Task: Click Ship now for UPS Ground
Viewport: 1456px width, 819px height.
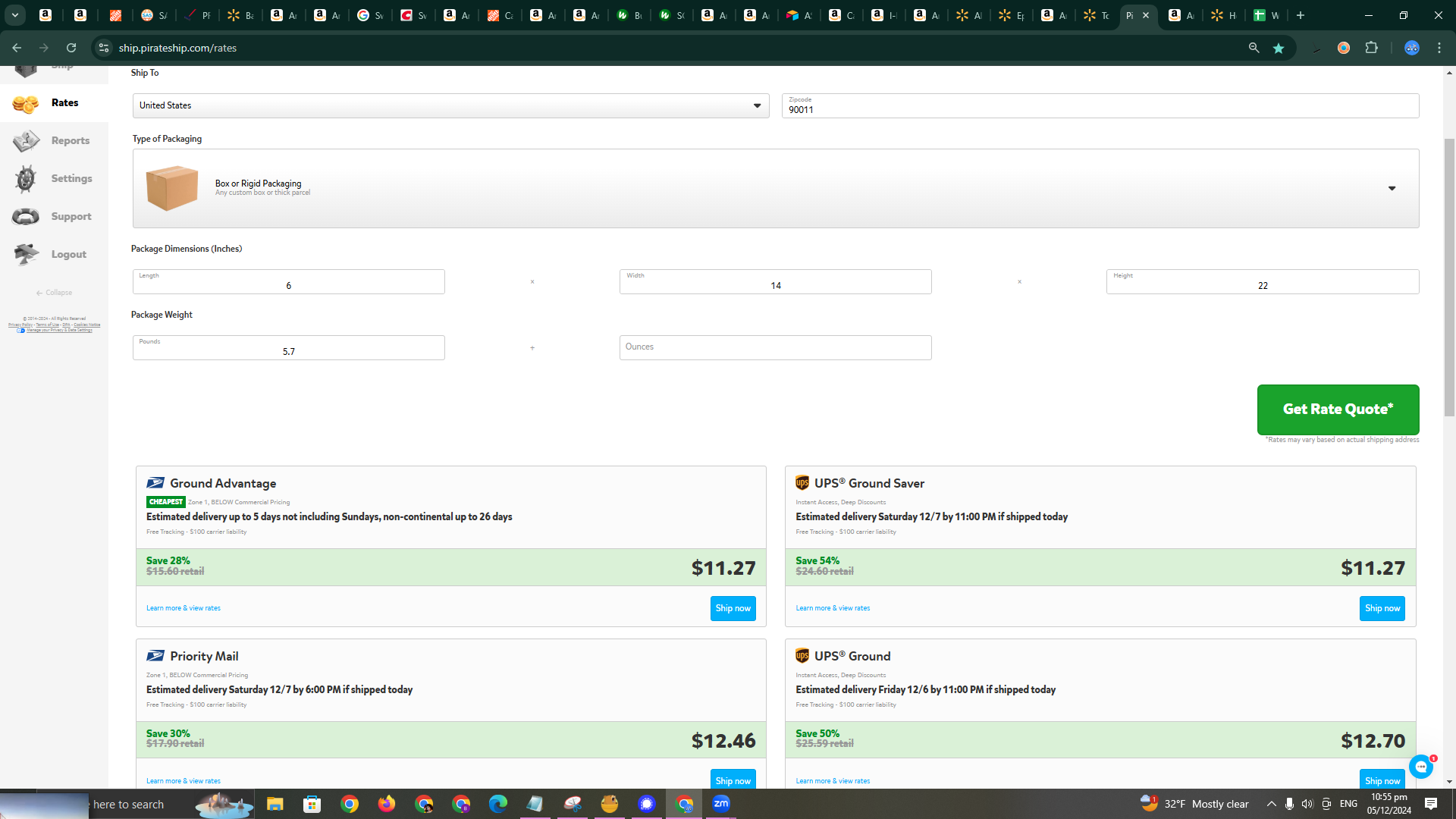Action: 1382,780
